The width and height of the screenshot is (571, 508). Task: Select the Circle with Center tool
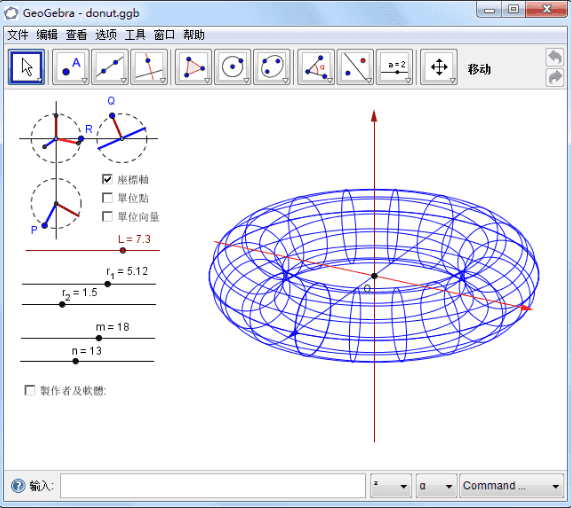(x=232, y=67)
